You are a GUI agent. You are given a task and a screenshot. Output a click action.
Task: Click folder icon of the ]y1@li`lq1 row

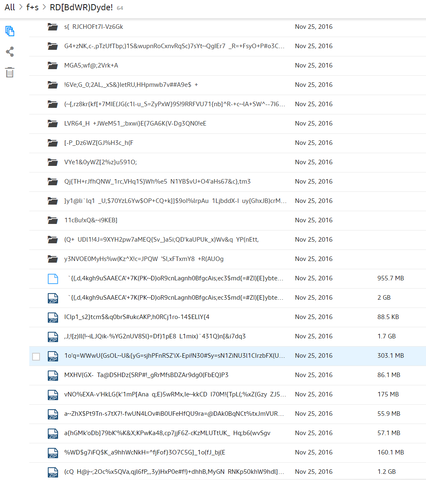point(53,201)
